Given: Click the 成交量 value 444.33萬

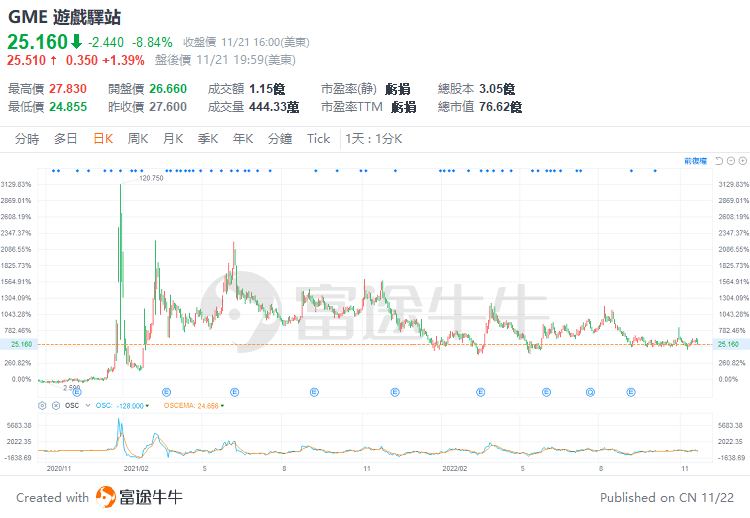Looking at the screenshot, I should tap(274, 107).
